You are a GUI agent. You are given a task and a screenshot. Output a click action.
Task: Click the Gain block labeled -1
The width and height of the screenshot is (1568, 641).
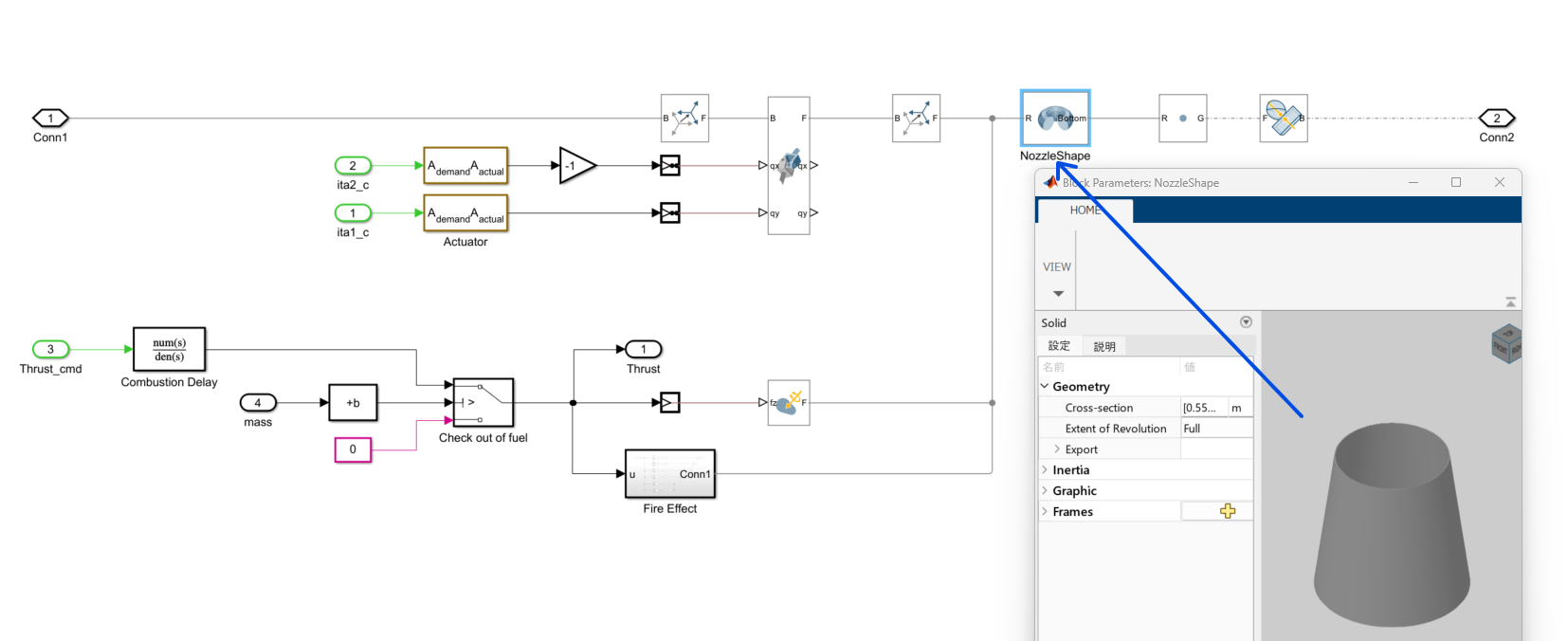[577, 166]
